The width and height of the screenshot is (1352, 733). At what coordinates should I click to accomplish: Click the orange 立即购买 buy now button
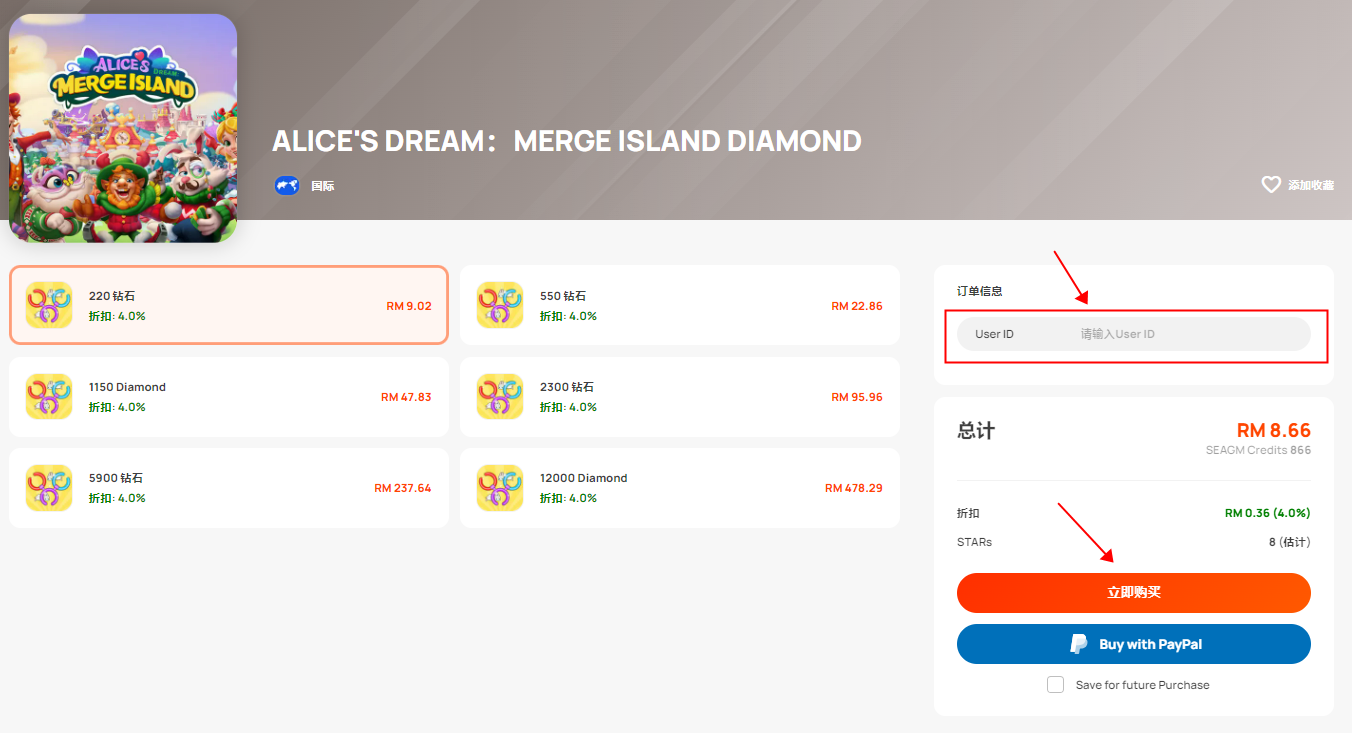point(1134,592)
